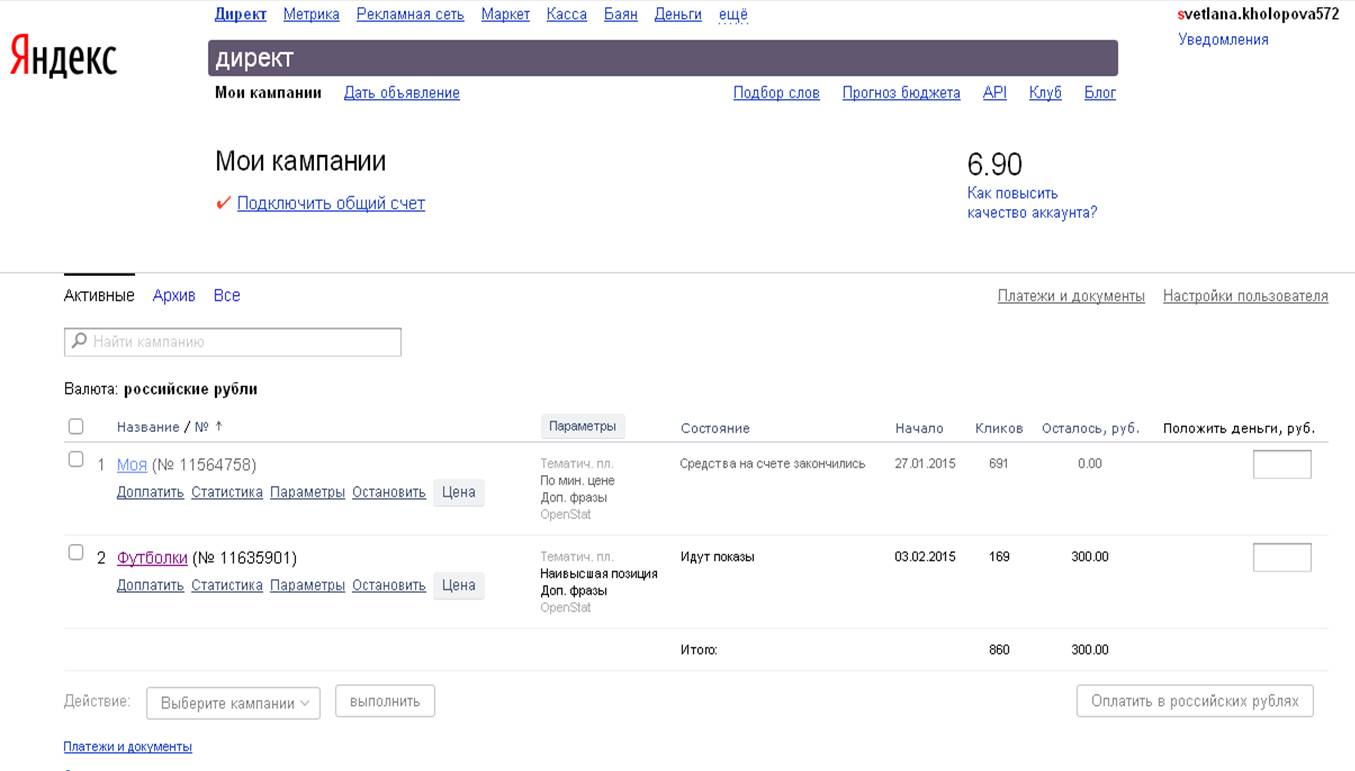Click Подключить общий счет link
The image size is (1355, 771).
tap(331, 203)
